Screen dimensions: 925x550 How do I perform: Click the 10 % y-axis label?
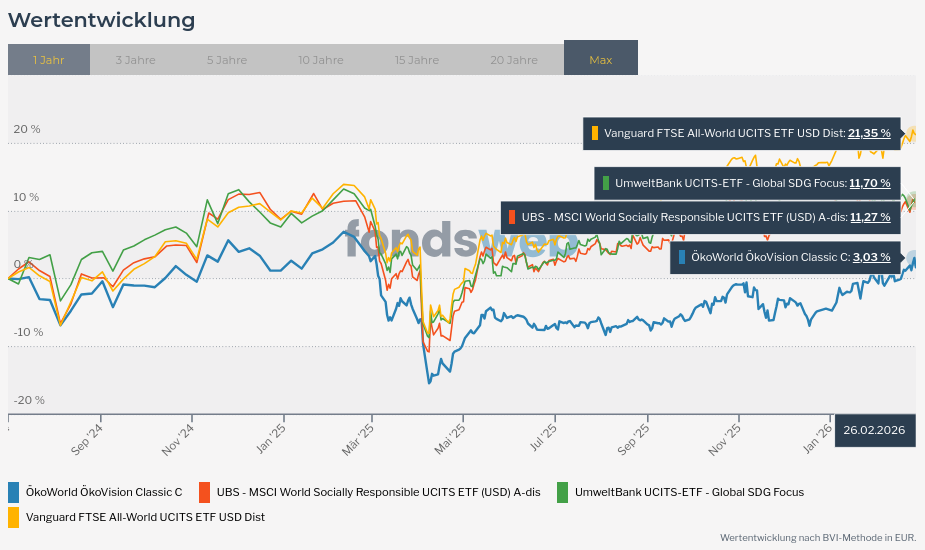coord(26,197)
